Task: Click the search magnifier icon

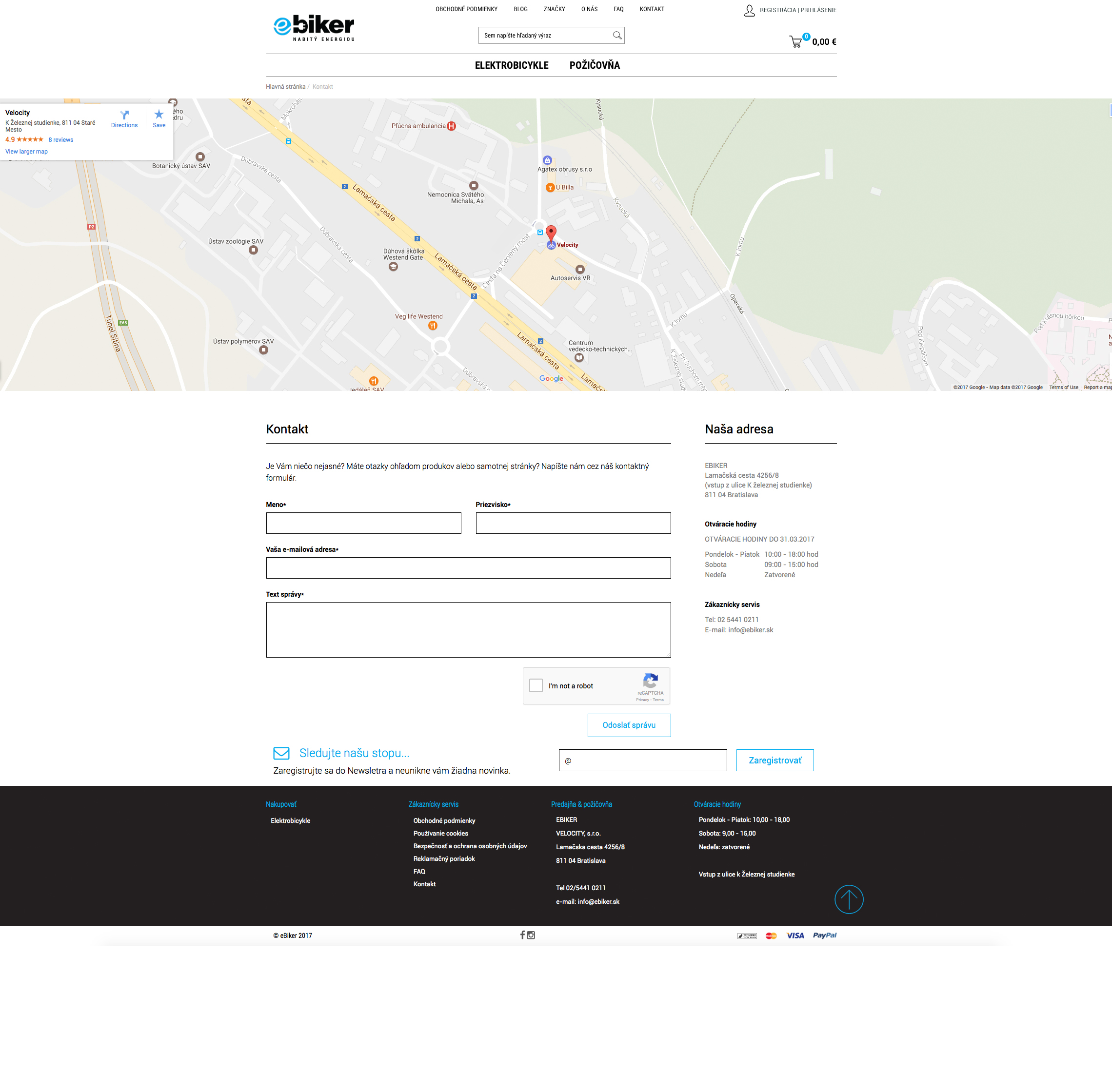Action: [x=617, y=36]
